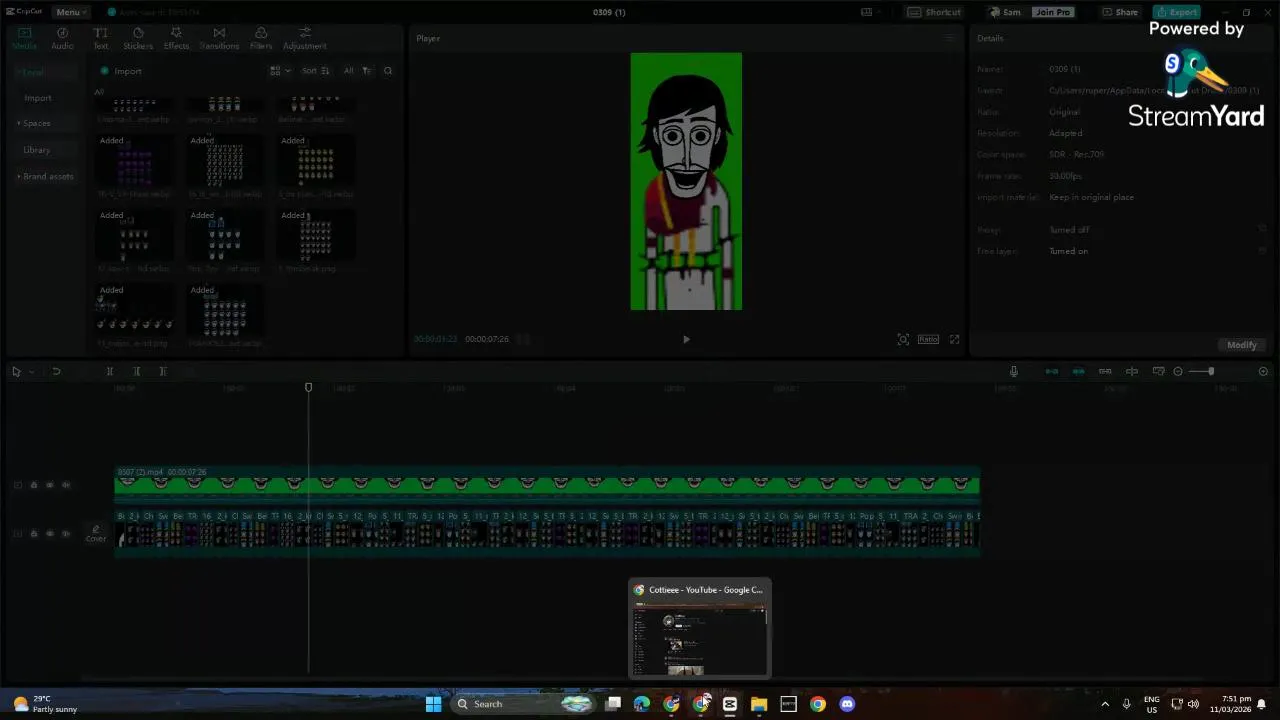
Task: Click the Join Pro button
Action: click(x=1053, y=12)
